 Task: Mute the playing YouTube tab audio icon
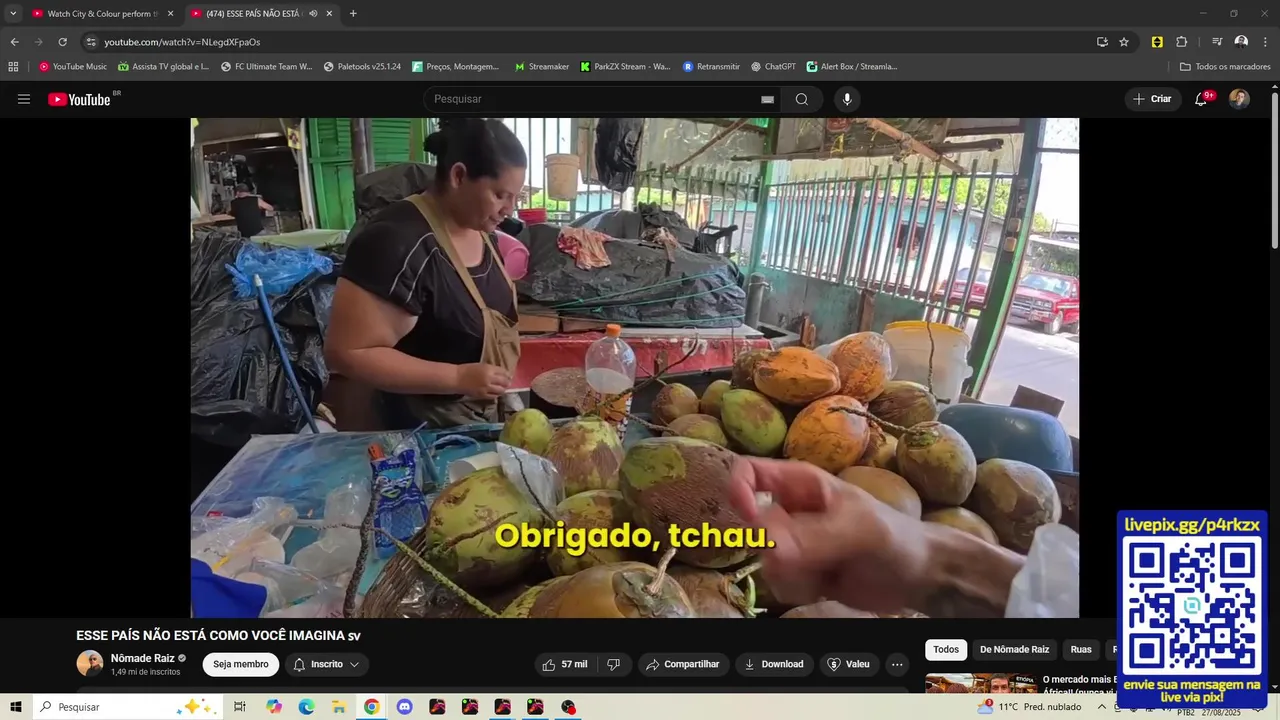[x=313, y=14]
